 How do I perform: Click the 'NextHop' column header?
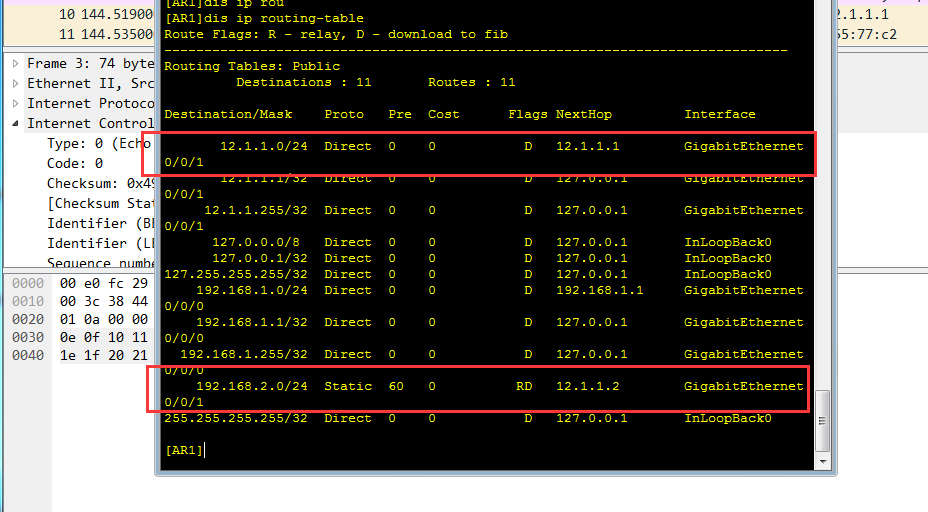[x=584, y=114]
